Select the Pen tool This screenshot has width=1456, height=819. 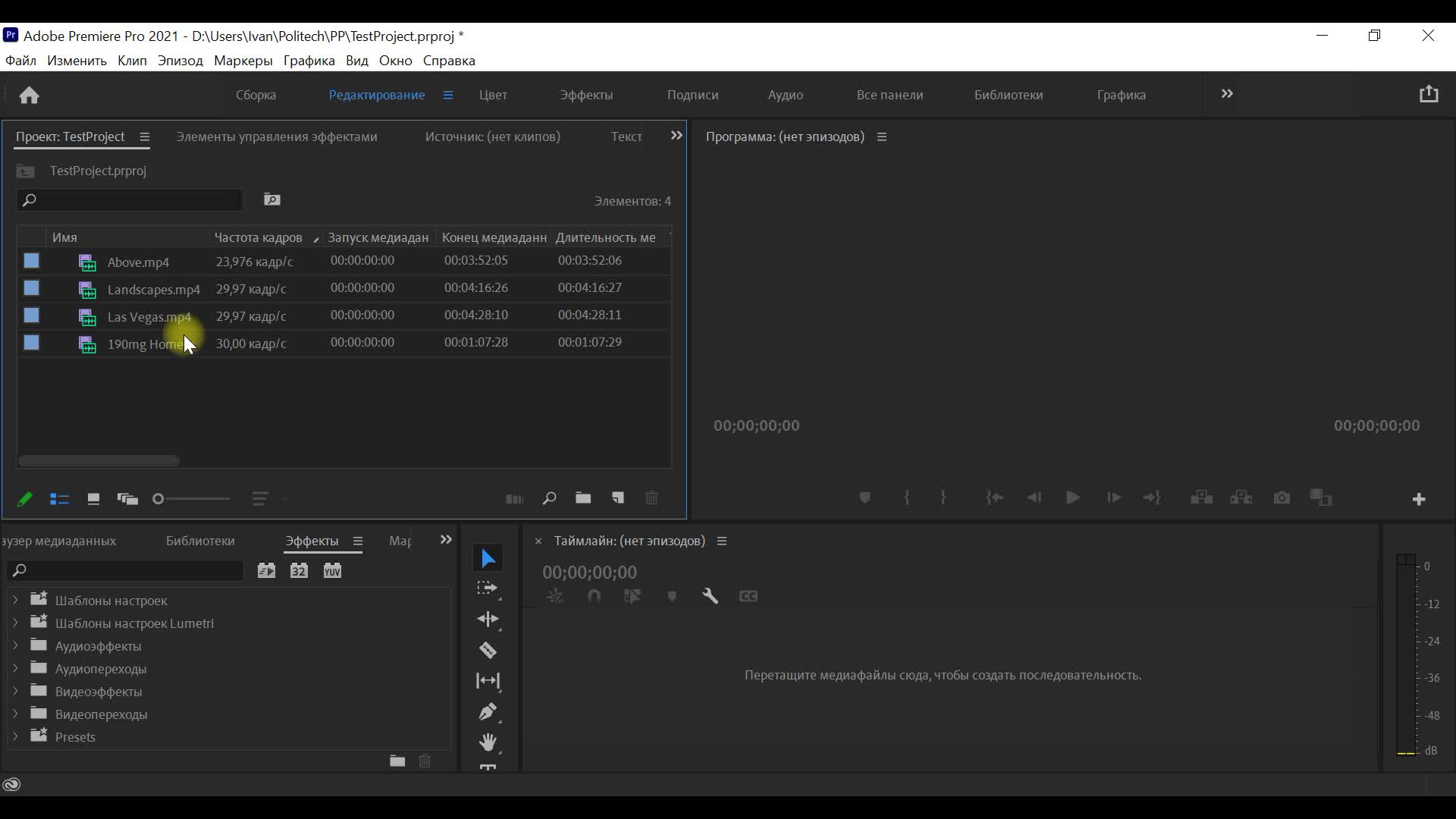pyautogui.click(x=488, y=711)
